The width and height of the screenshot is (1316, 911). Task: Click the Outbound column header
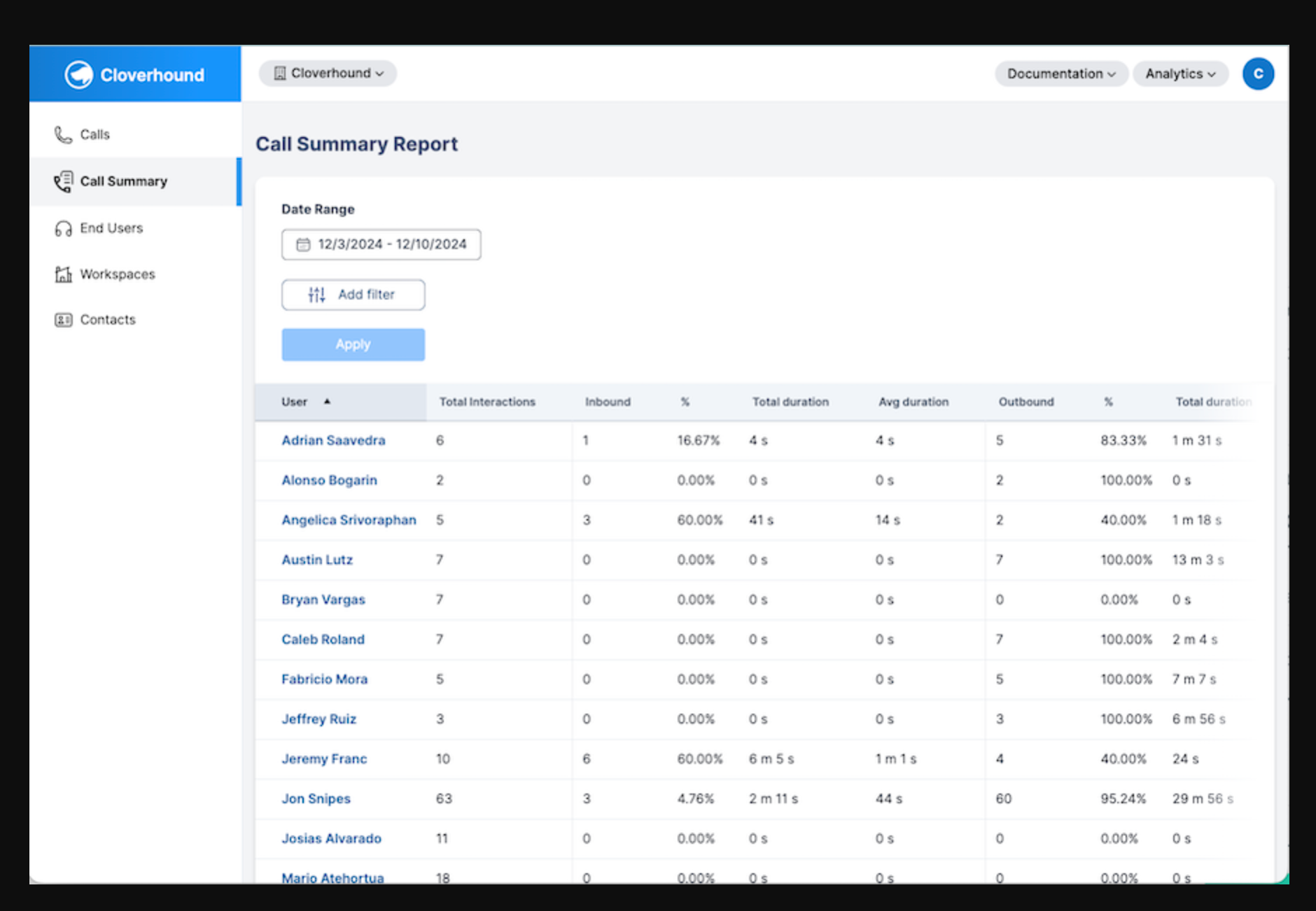coord(1026,402)
